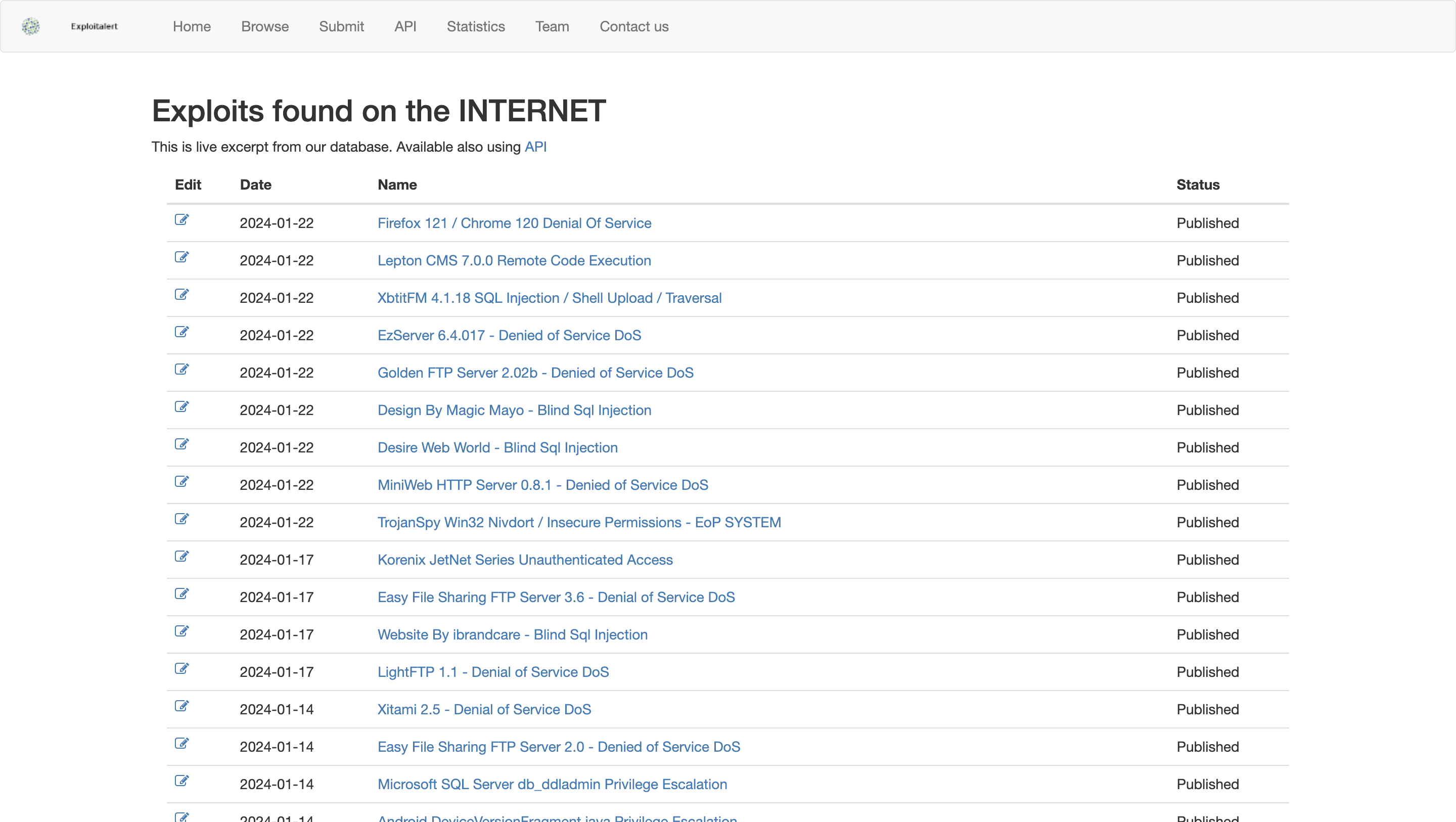This screenshot has height=822, width=1456.
Task: Open Lepton CMS Remote Code Execution exploit
Action: (514, 260)
